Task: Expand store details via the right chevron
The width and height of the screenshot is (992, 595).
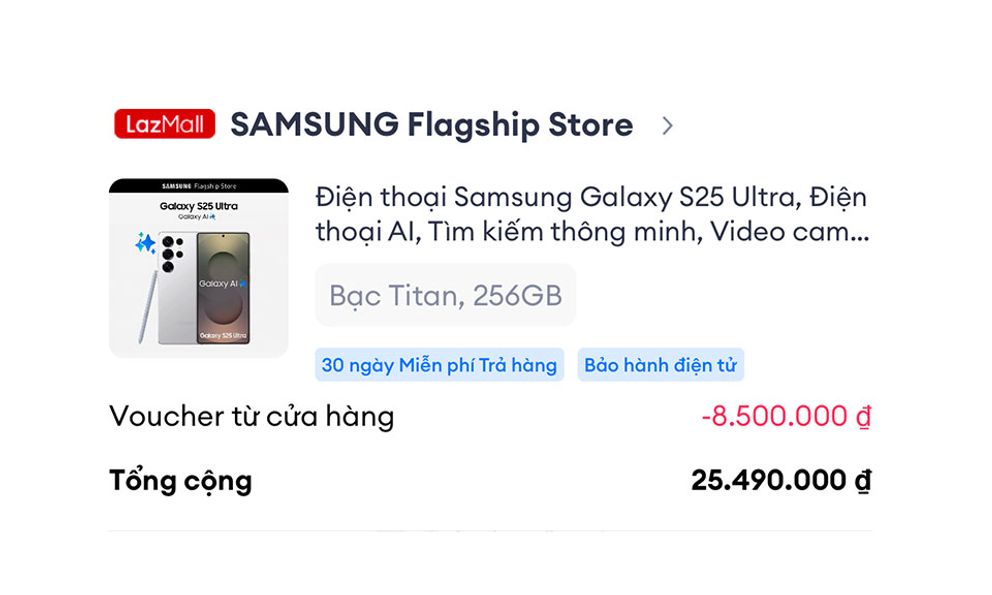Action: [667, 126]
